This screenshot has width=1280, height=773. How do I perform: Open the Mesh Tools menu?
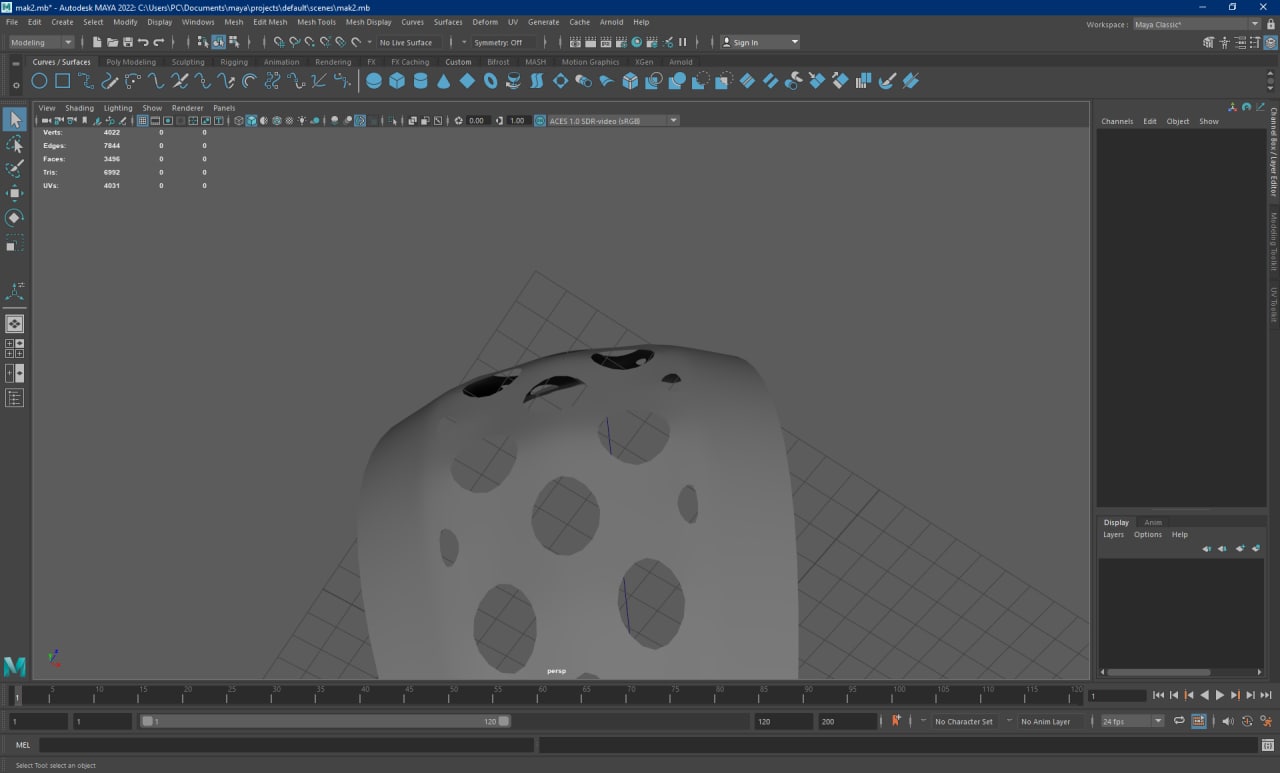(316, 22)
